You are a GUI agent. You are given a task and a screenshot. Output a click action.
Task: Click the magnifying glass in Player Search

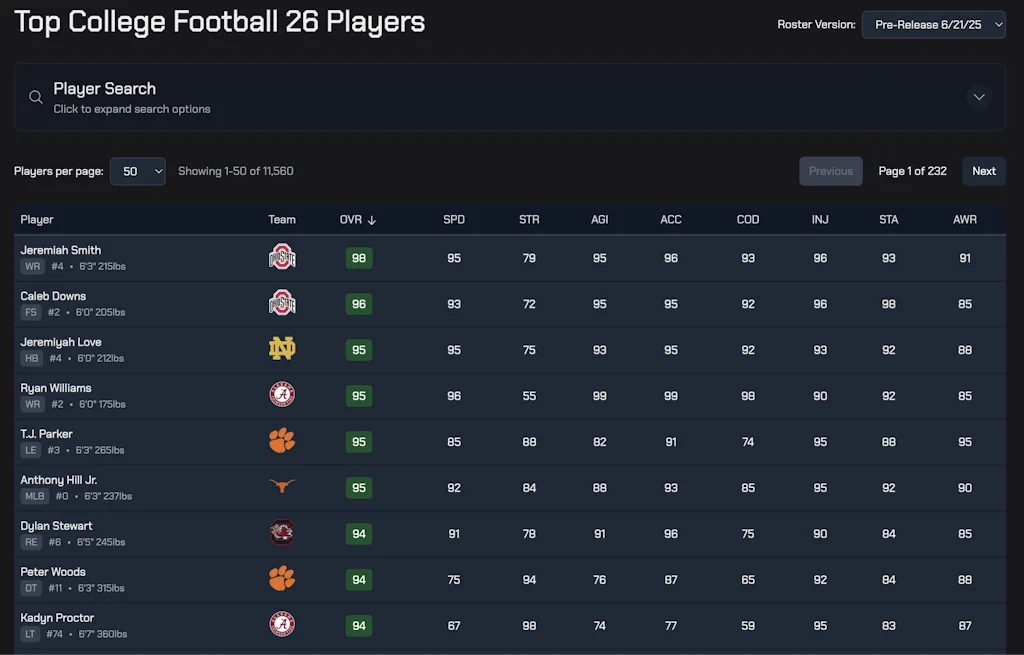coord(35,96)
